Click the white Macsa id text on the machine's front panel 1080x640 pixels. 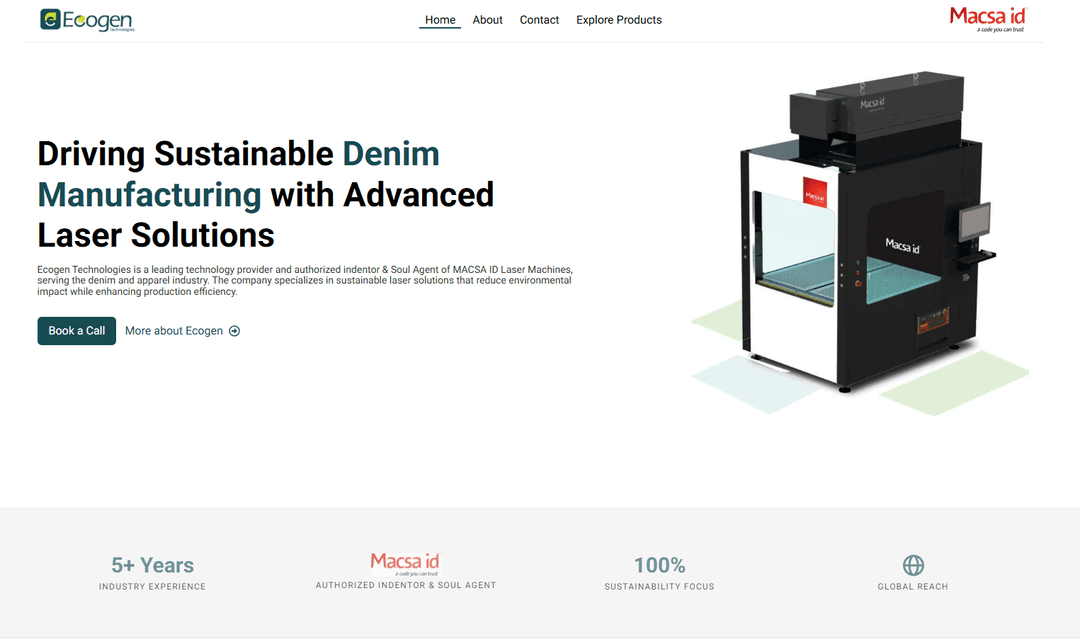(902, 245)
